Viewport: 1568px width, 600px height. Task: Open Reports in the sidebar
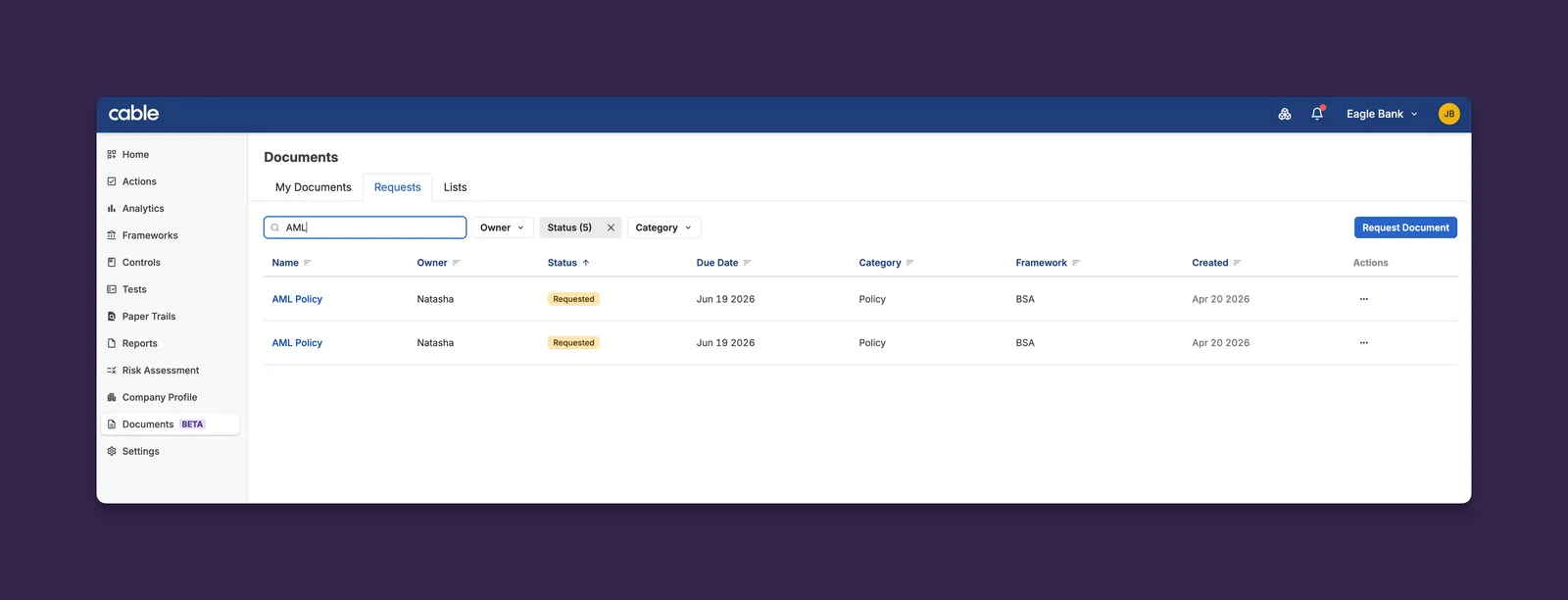171,343
